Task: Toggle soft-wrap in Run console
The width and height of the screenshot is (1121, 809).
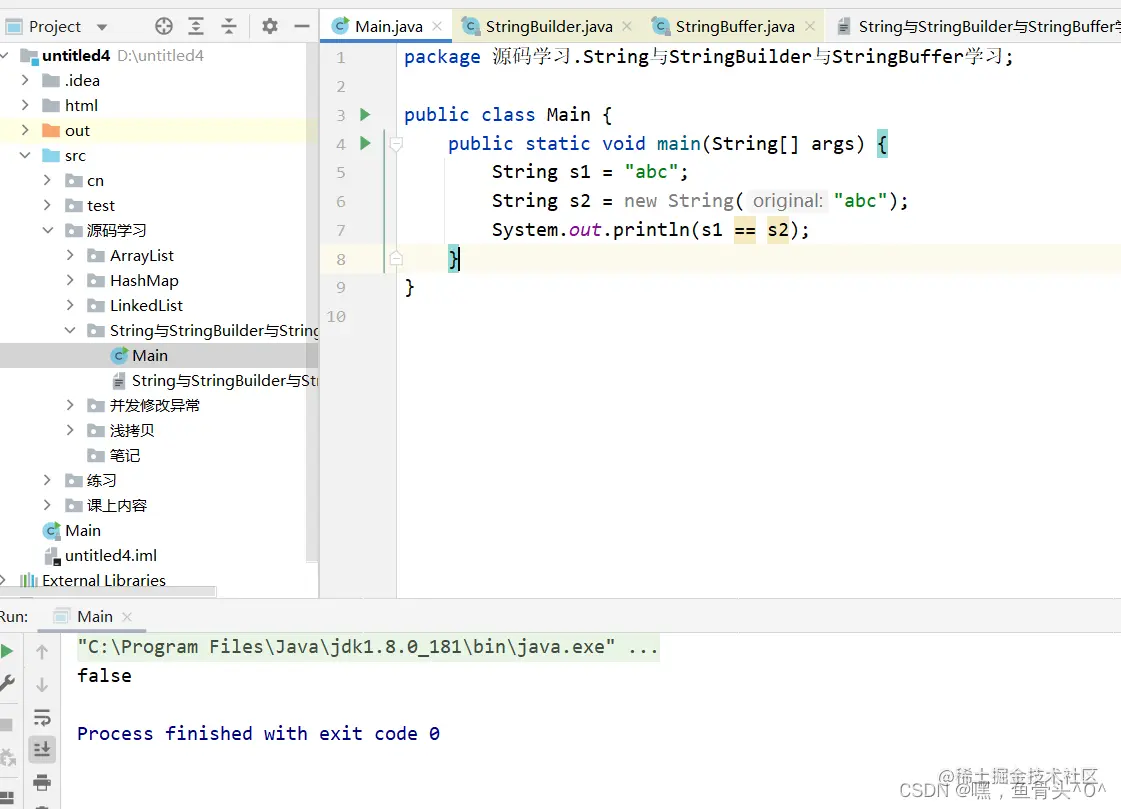Action: pos(42,718)
